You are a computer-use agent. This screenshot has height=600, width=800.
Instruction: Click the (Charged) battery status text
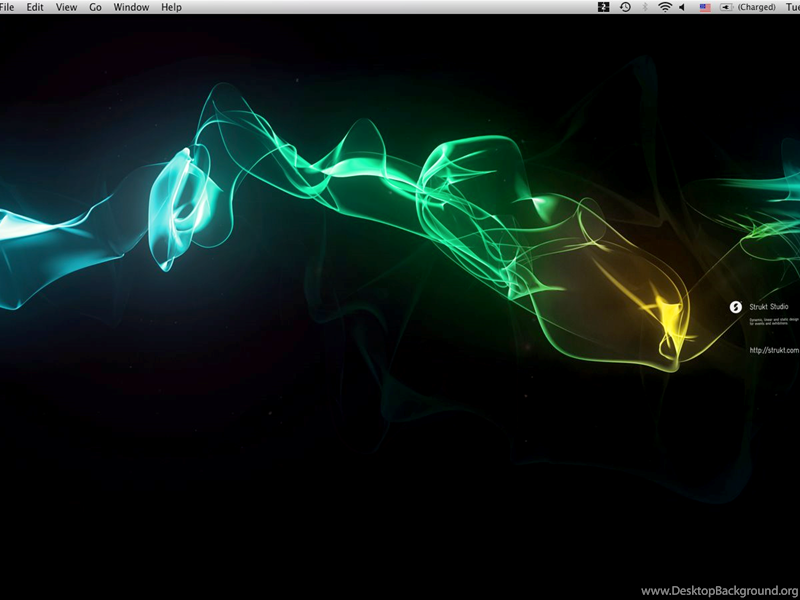click(x=757, y=7)
